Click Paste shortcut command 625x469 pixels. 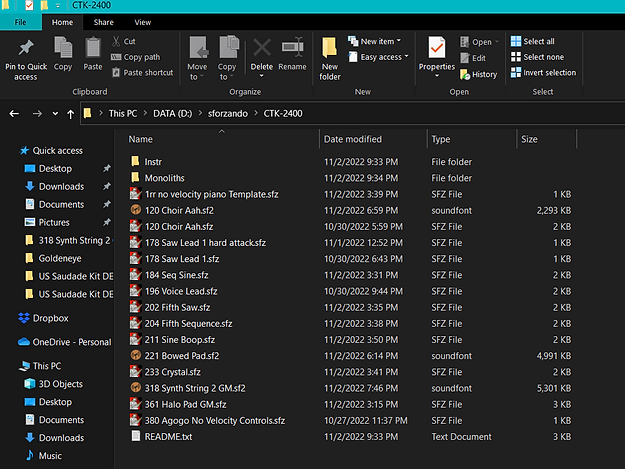tap(143, 73)
